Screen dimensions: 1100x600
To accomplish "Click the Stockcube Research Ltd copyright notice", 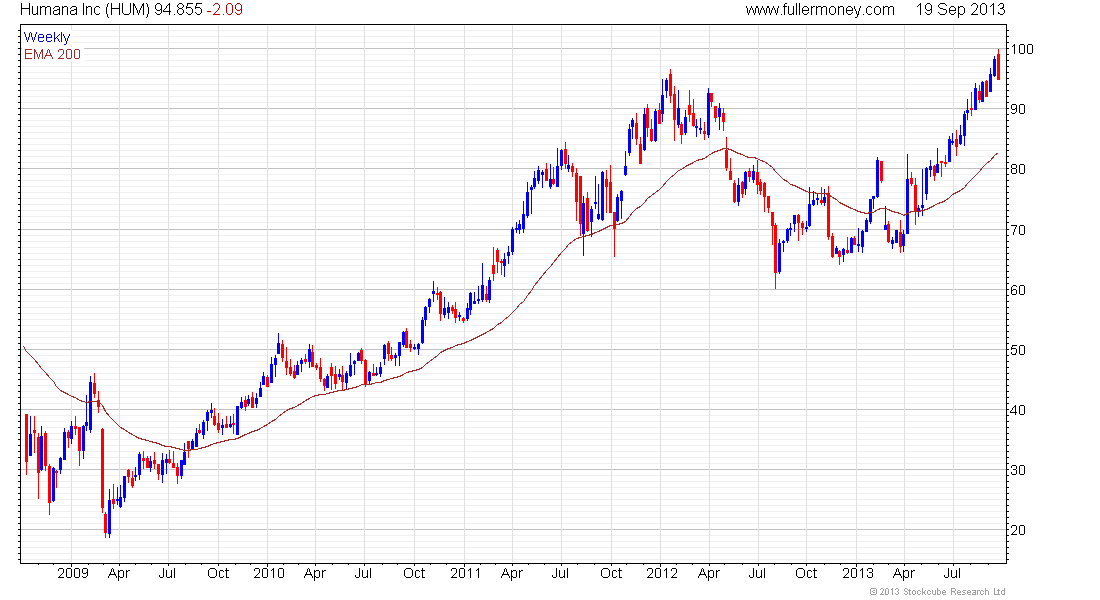I will point(937,592).
